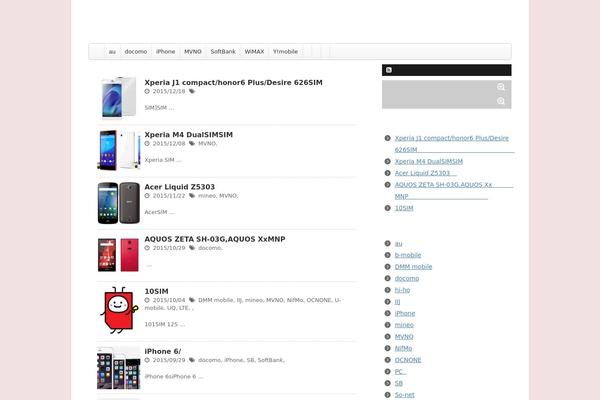Open the IIJ category in sidebar

[398, 302]
